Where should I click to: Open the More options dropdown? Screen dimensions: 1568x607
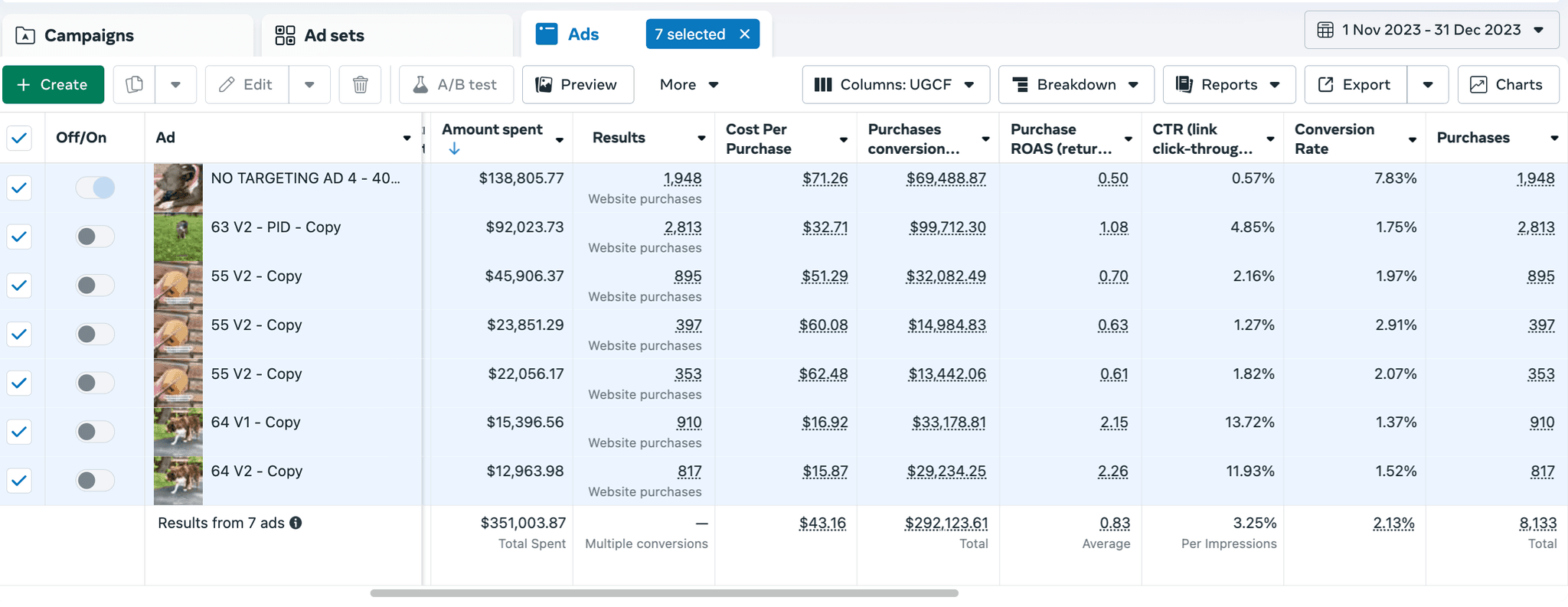click(689, 84)
